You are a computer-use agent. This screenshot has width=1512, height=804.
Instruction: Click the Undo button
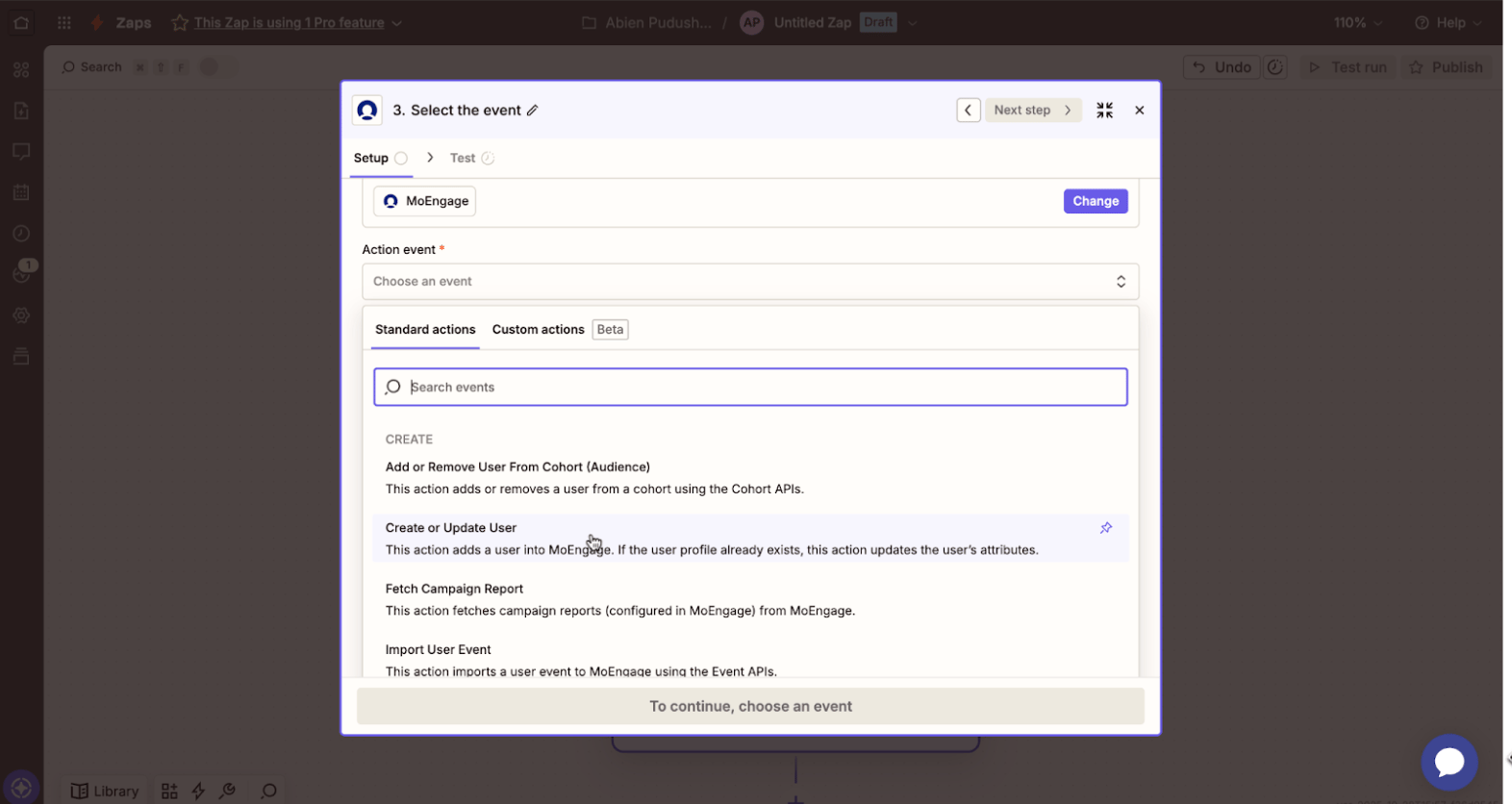tap(1222, 67)
